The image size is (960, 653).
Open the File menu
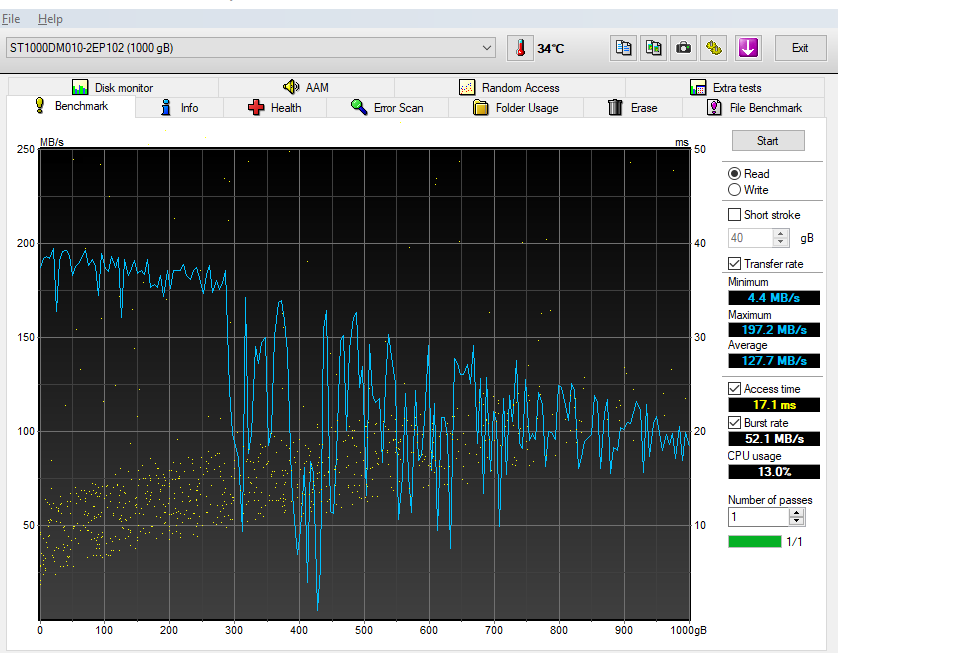11,19
